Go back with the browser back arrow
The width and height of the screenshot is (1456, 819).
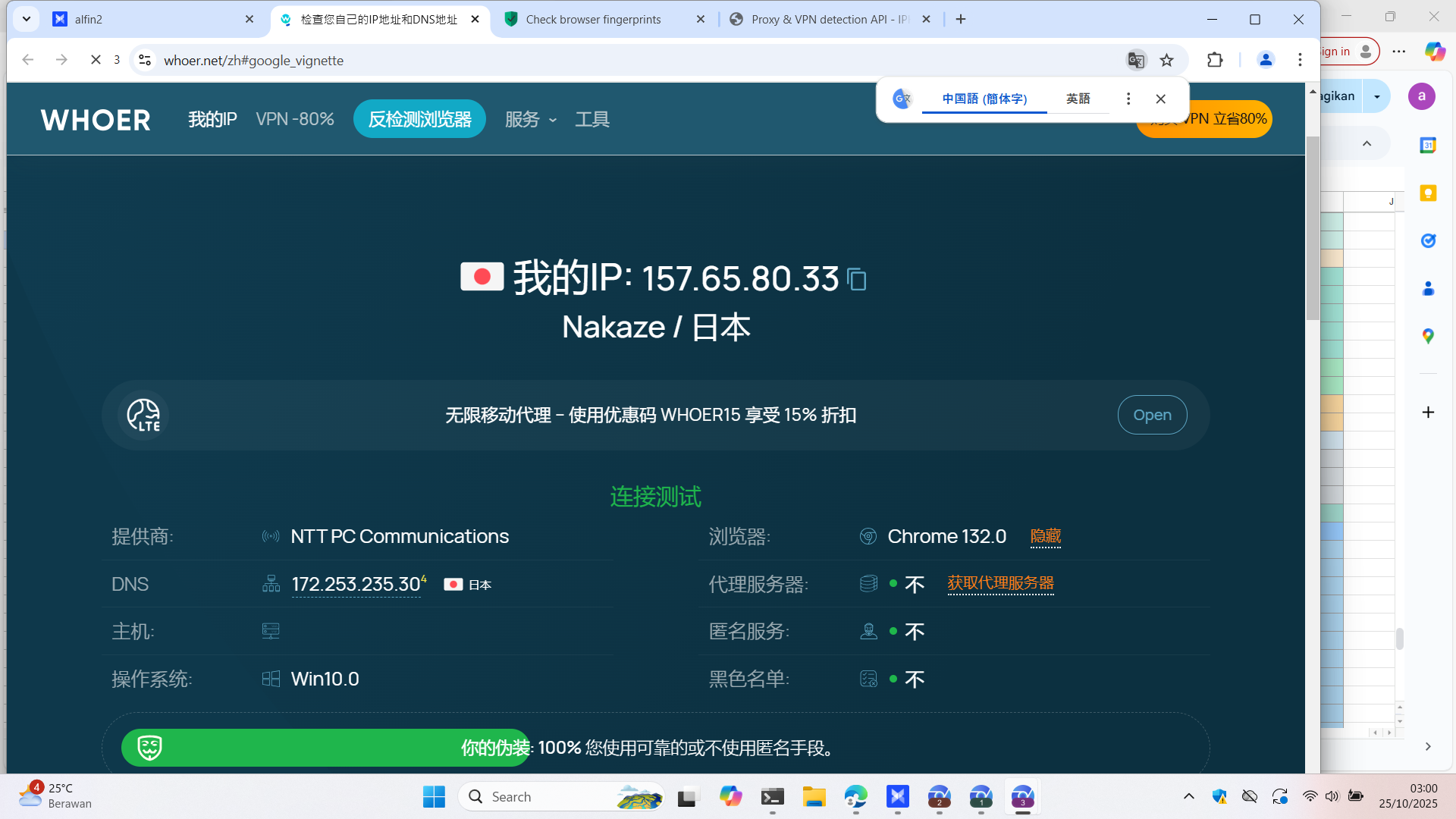coord(28,60)
